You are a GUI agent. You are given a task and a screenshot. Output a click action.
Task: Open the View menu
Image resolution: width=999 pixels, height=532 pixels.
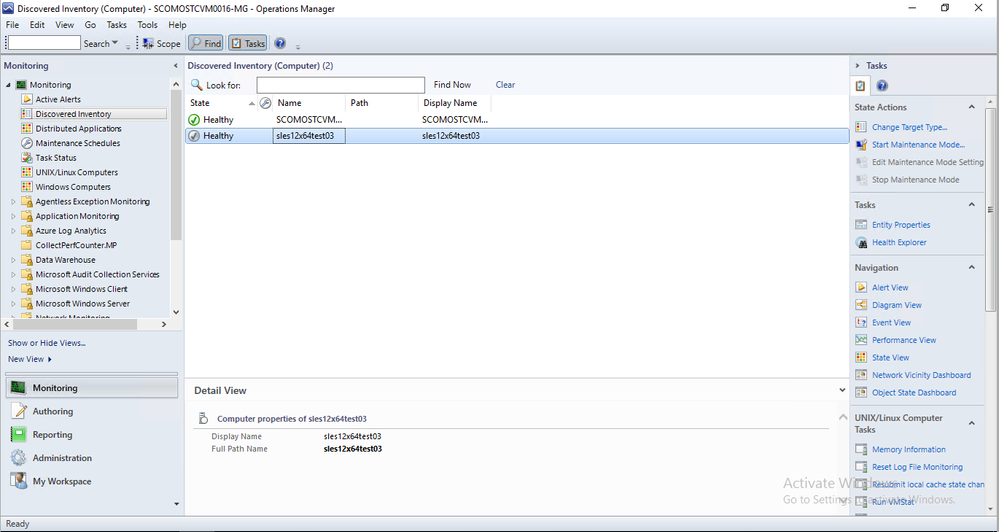pos(64,25)
